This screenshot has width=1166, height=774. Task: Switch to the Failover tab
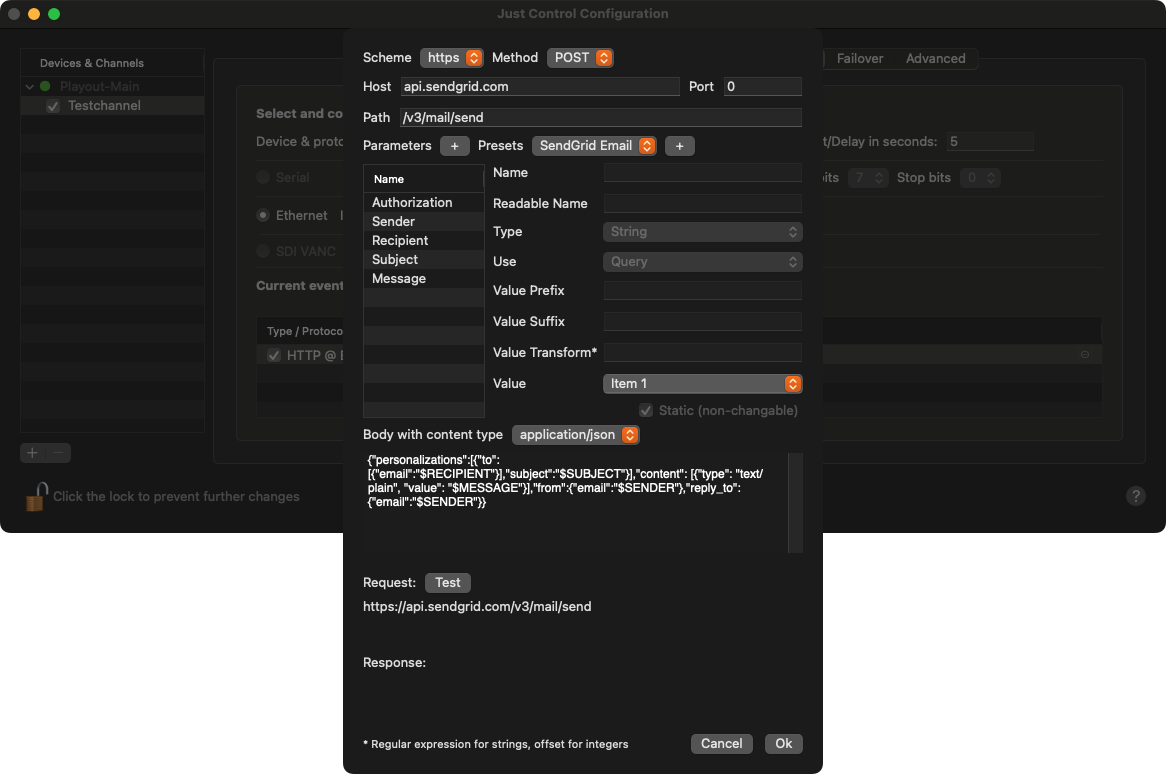click(860, 59)
